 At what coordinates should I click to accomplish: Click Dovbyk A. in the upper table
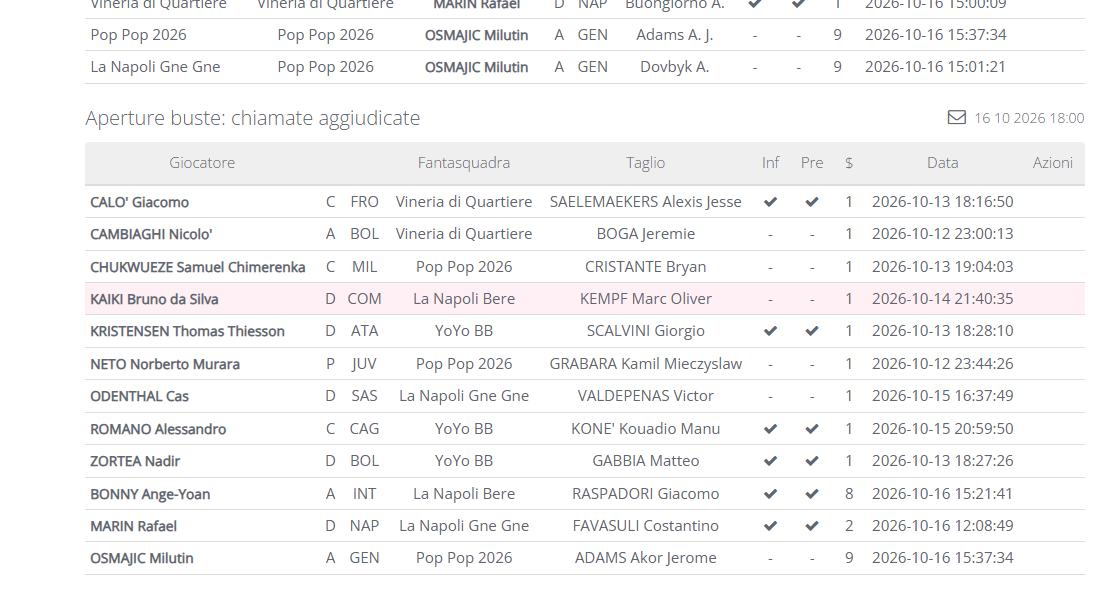pyautogui.click(x=674, y=67)
